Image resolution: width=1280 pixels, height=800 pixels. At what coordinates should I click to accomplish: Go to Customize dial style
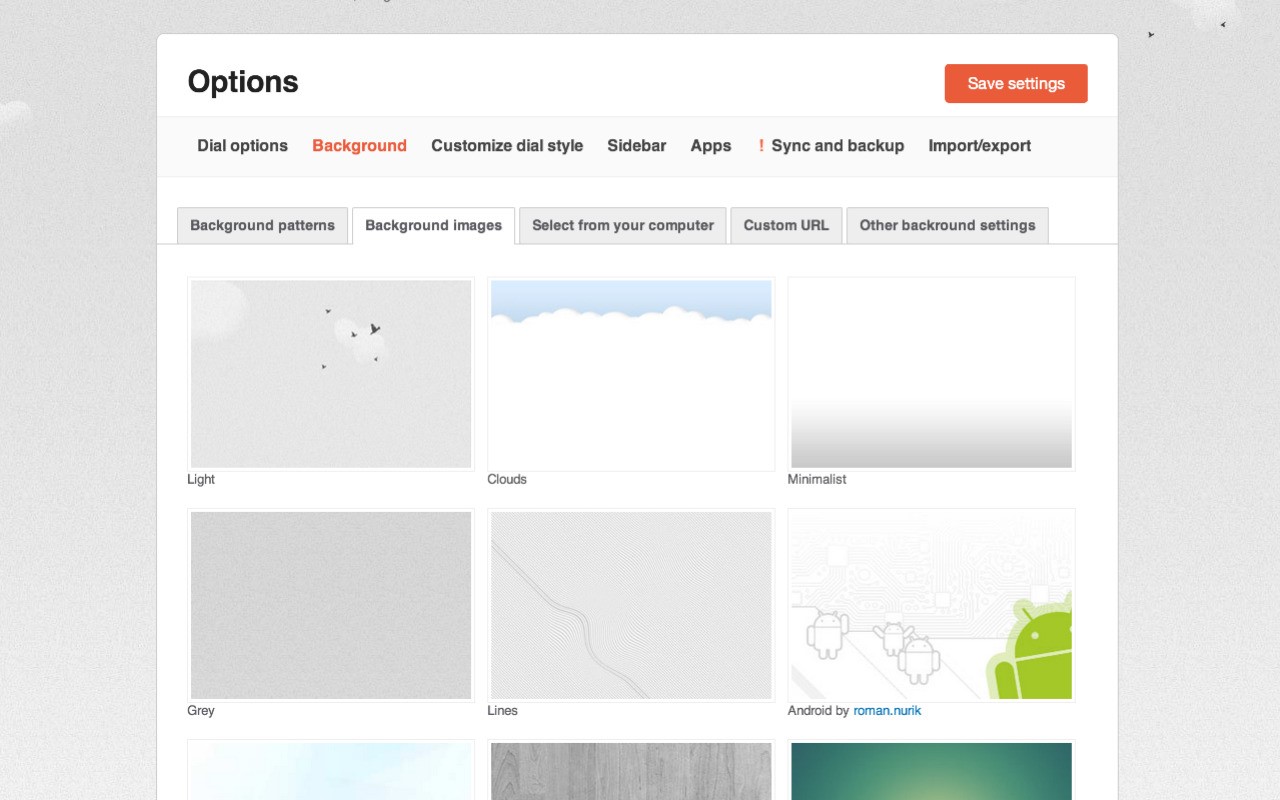506,146
